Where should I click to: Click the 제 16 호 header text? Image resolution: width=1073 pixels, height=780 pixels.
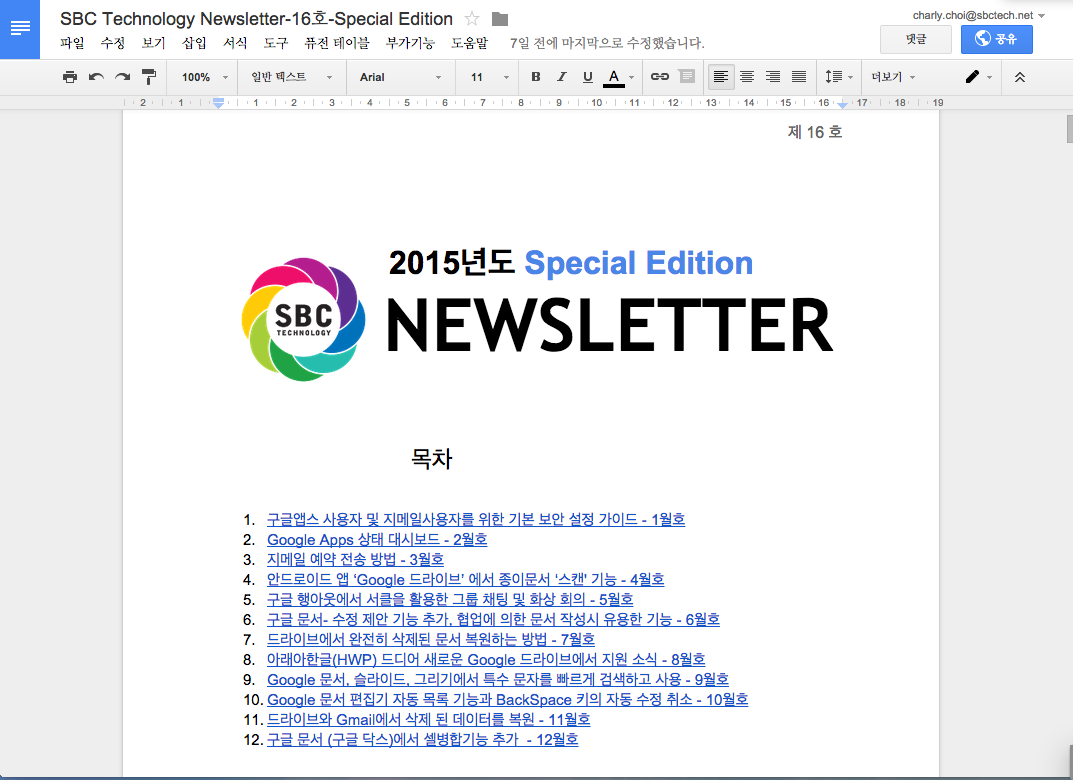(x=814, y=131)
